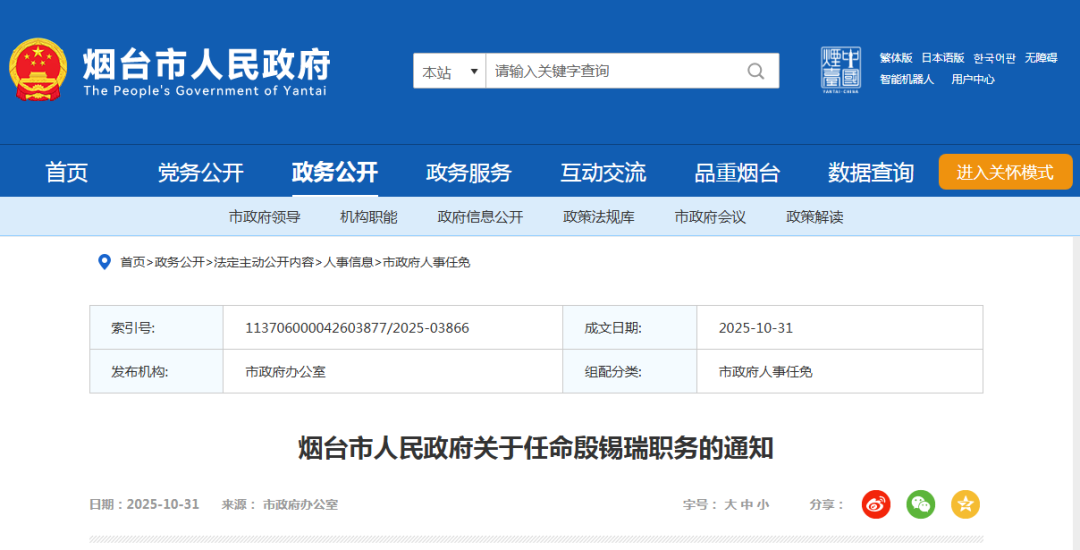
Task: Open 互动交流 navigation tab
Action: (x=603, y=172)
